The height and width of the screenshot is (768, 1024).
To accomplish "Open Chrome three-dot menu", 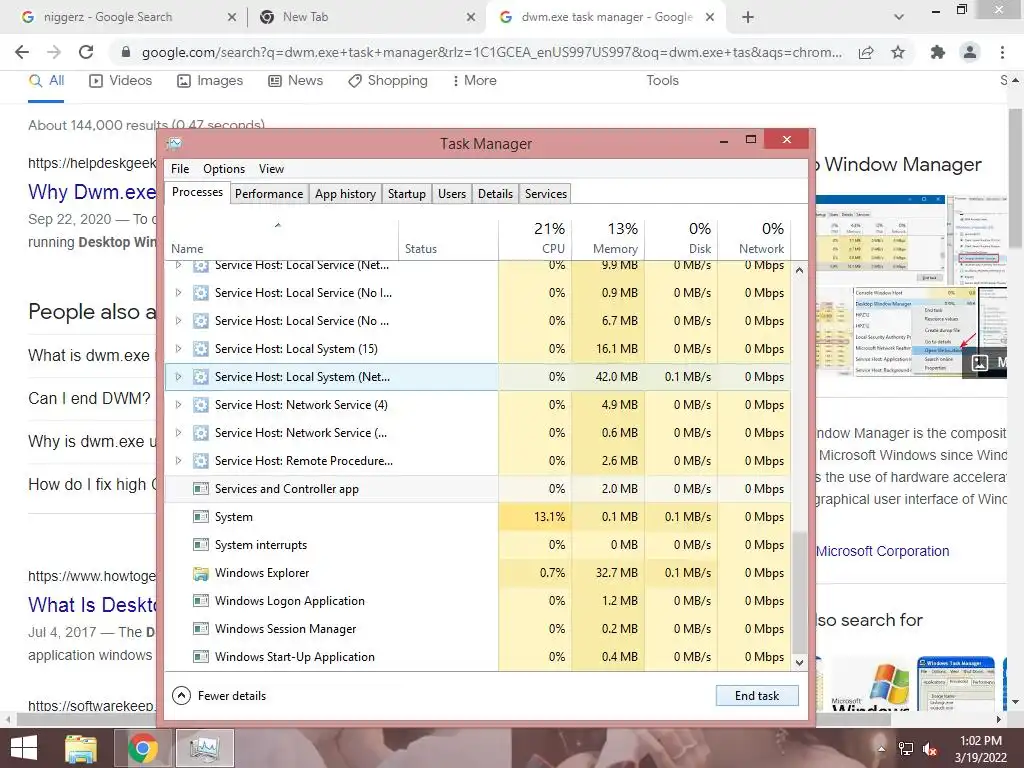I will coord(1002,52).
